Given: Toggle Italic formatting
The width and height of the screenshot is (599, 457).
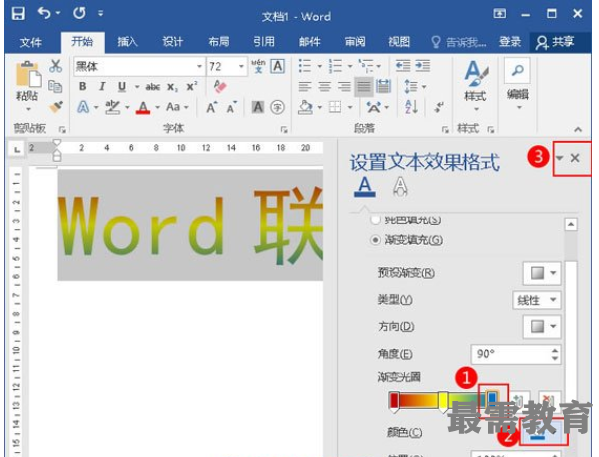Looking at the screenshot, I should [x=102, y=87].
